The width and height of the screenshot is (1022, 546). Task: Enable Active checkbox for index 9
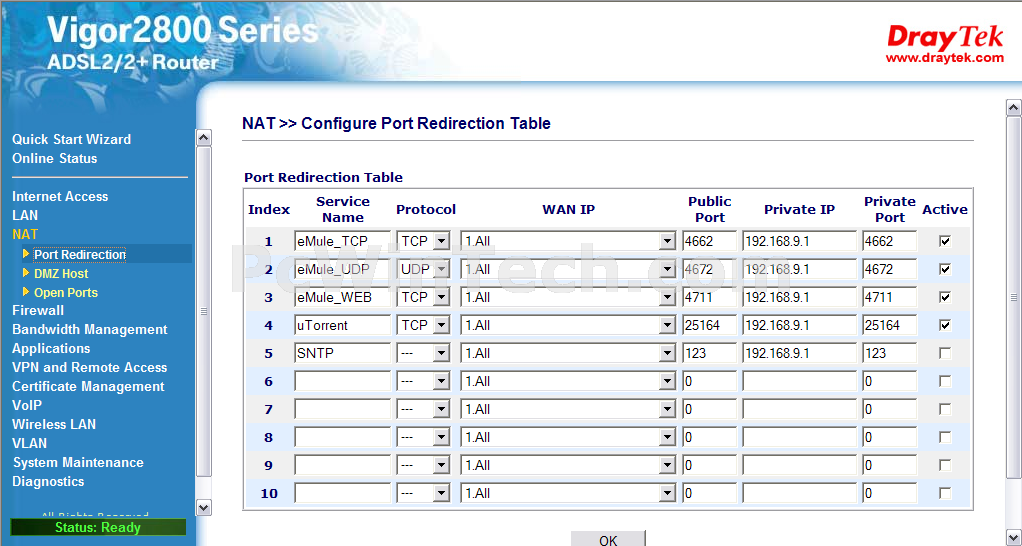pos(944,465)
